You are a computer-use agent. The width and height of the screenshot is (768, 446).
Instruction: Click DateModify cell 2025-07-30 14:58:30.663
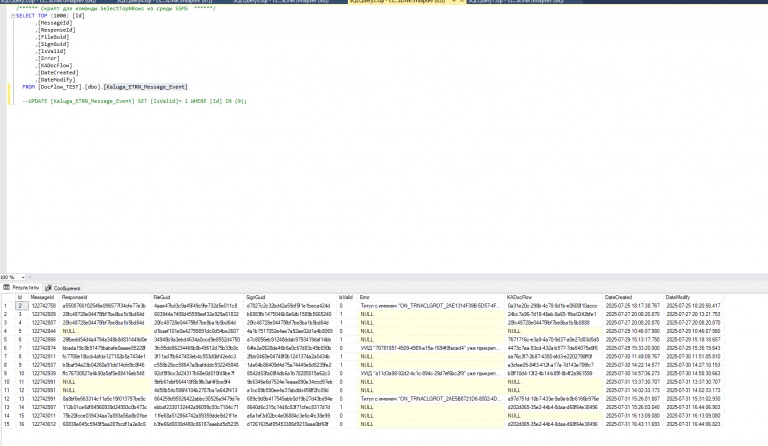coord(694,373)
